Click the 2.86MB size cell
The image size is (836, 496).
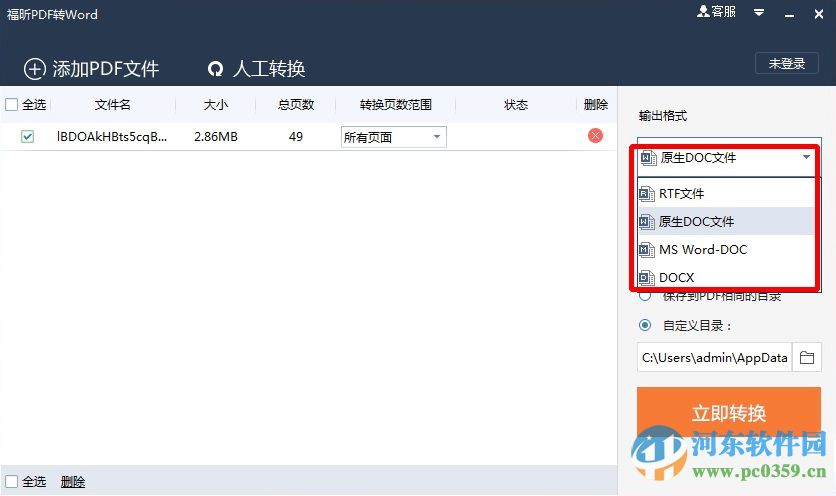[x=216, y=137]
